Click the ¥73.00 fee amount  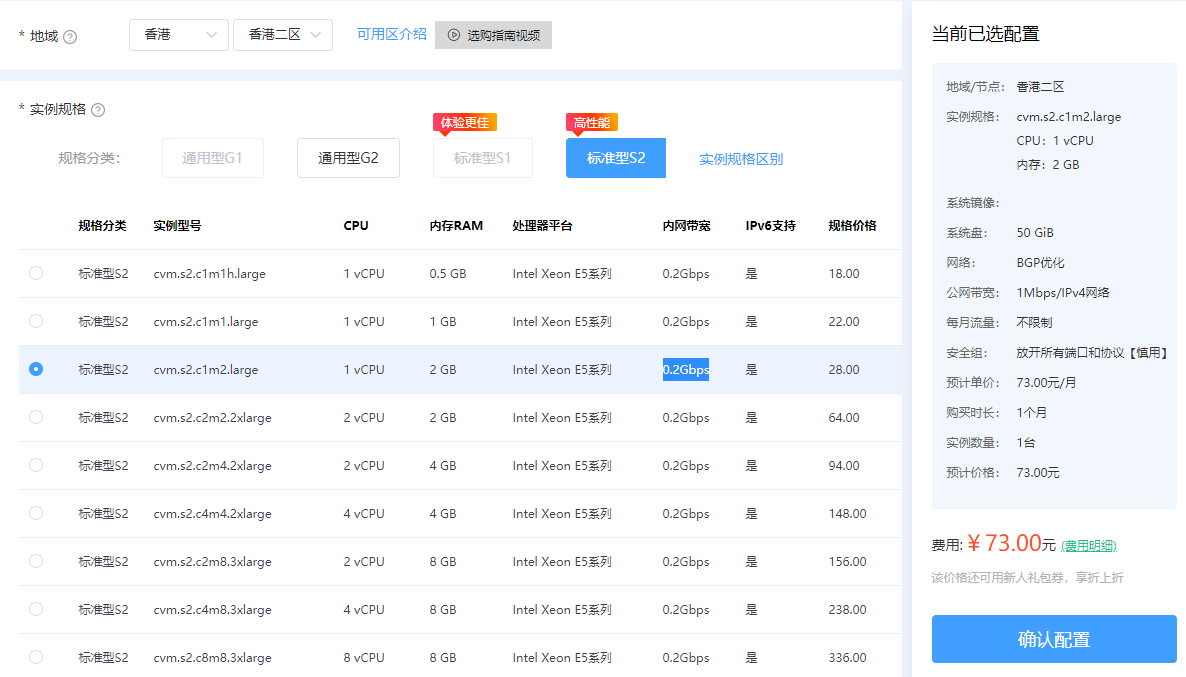(1004, 543)
